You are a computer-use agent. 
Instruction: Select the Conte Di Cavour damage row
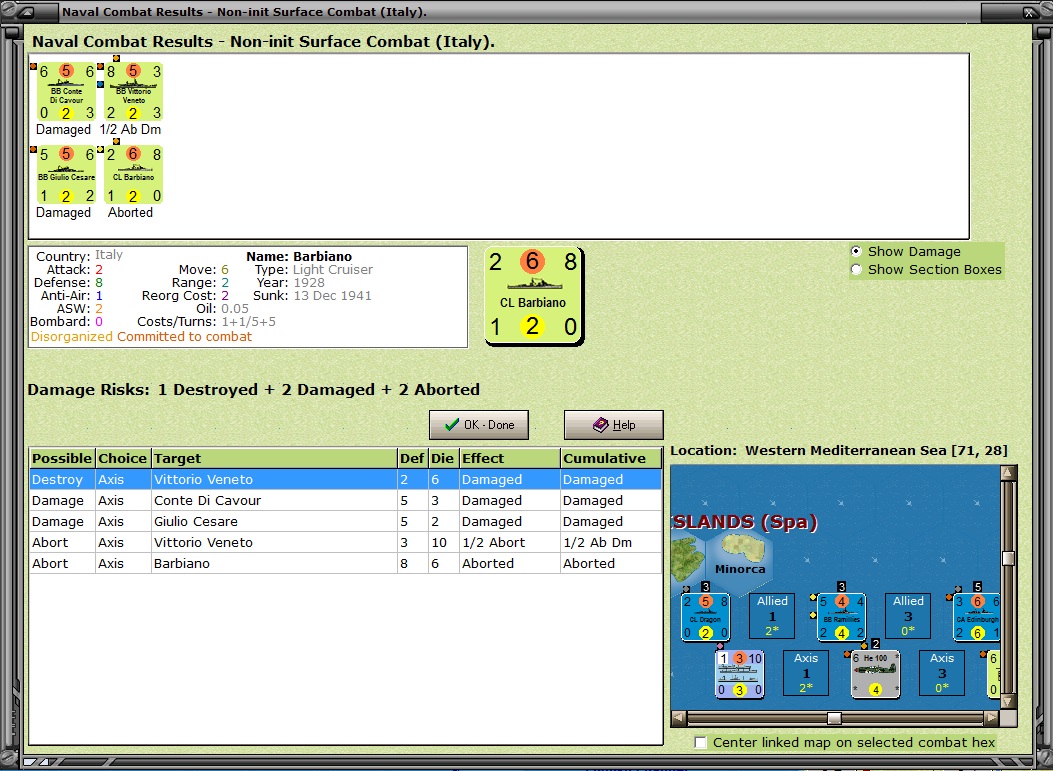[346, 500]
